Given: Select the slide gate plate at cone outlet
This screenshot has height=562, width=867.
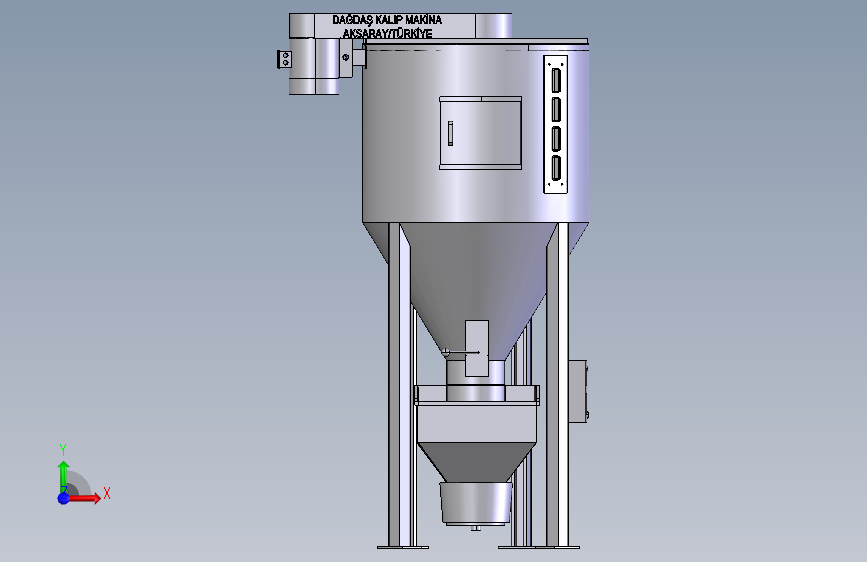Looking at the screenshot, I should (477, 348).
